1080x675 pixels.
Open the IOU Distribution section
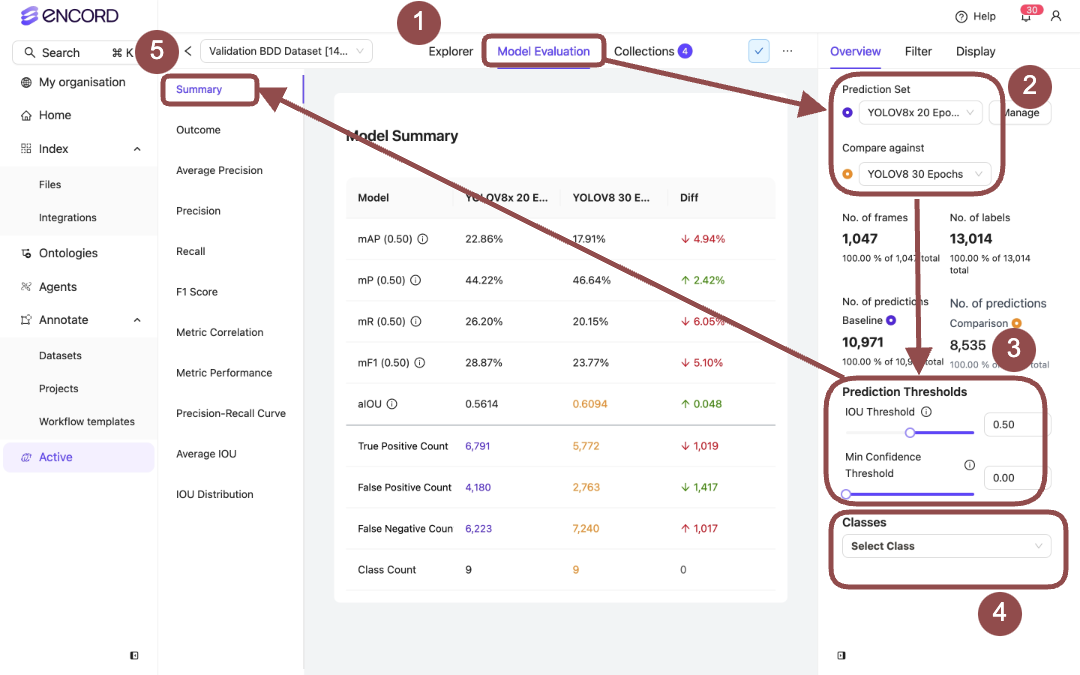(215, 495)
